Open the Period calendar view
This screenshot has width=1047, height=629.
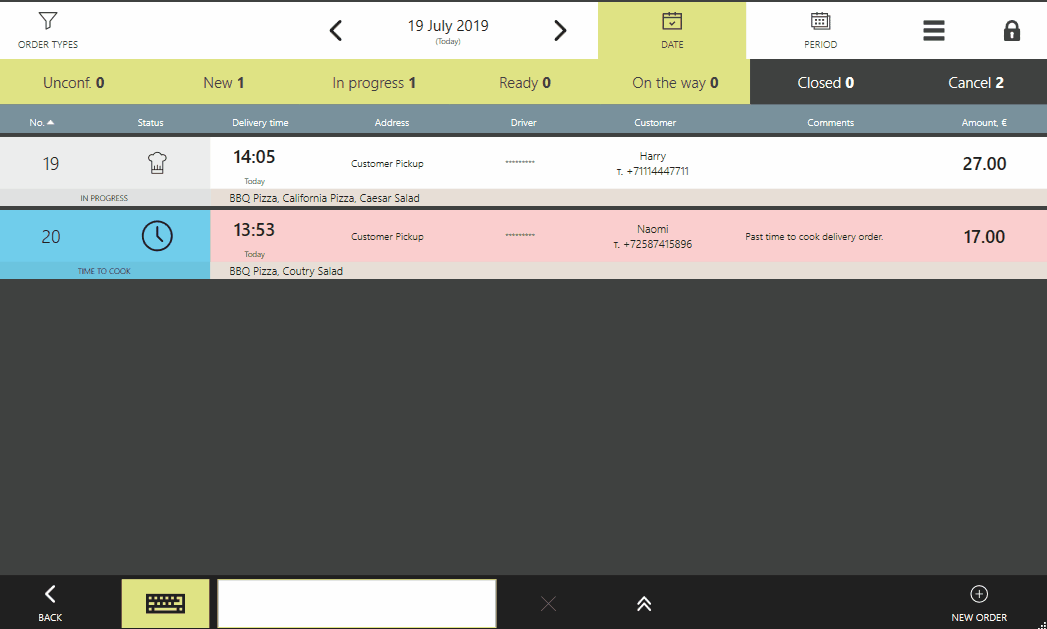pyautogui.click(x=820, y=30)
